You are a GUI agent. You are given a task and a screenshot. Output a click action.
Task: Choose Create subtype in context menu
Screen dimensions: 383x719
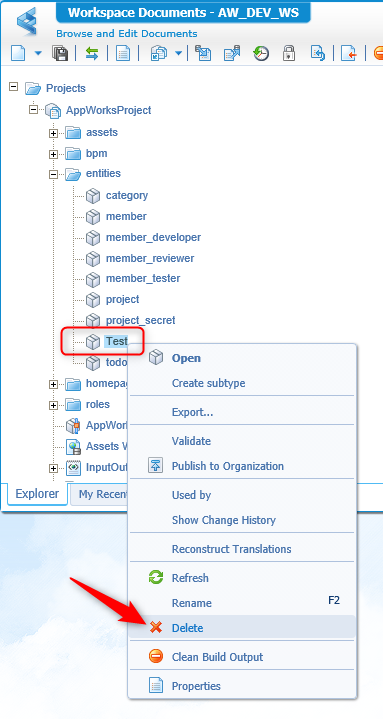[242, 383]
